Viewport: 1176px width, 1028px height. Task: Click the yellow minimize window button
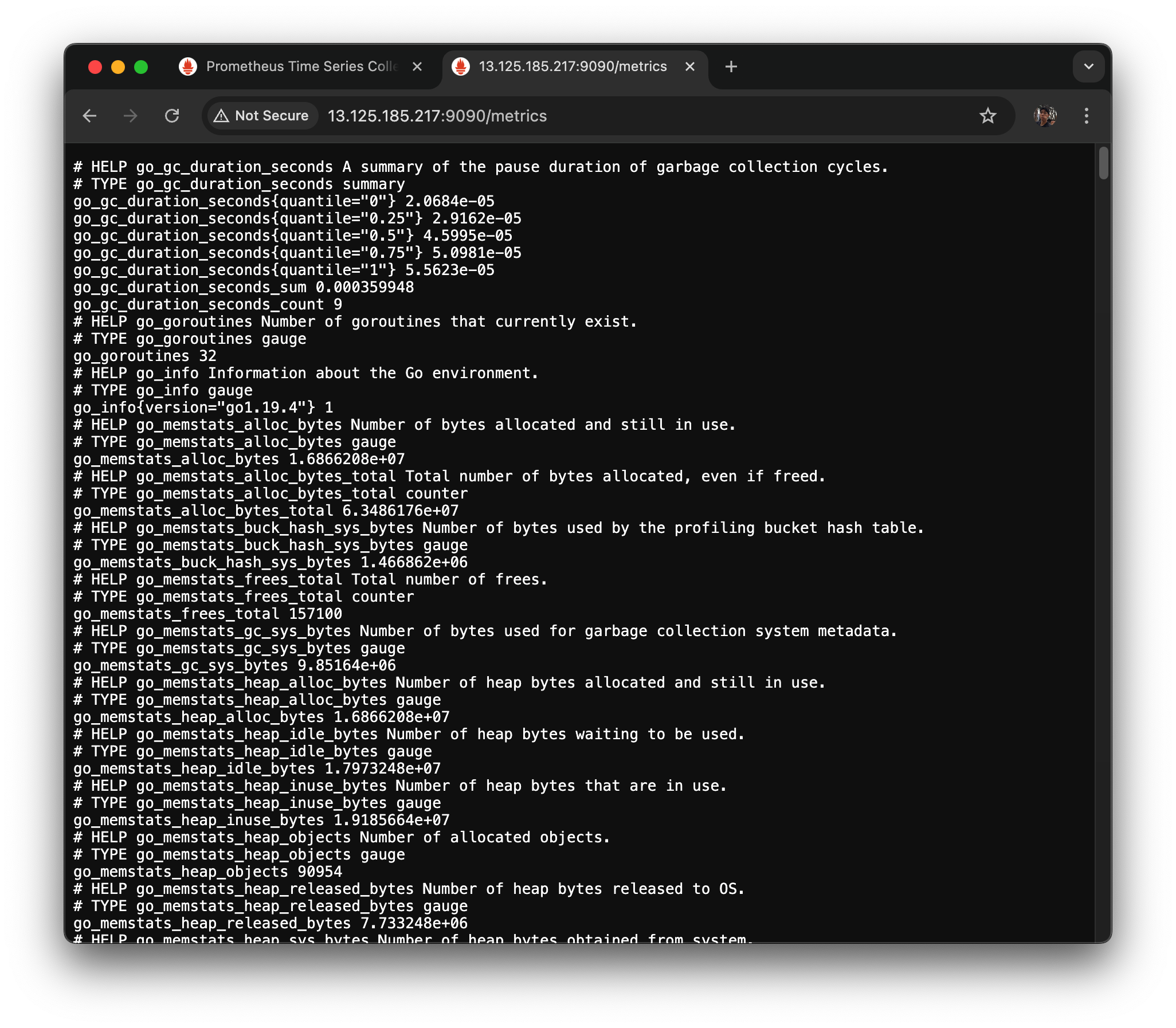(x=118, y=67)
